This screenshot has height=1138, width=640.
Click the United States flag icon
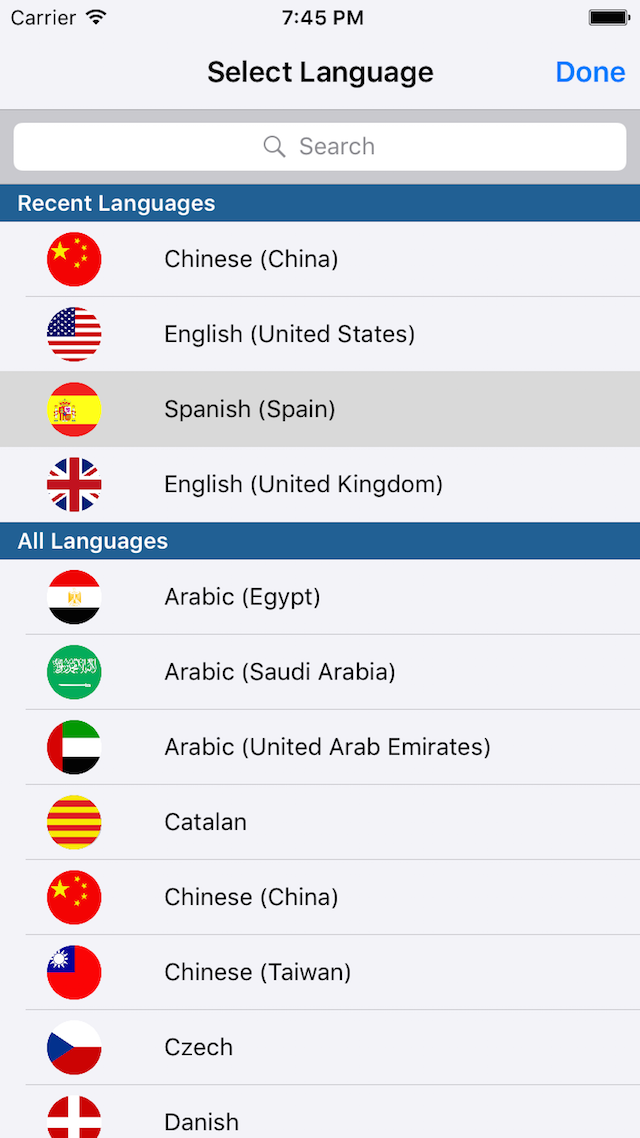pyautogui.click(x=73, y=334)
